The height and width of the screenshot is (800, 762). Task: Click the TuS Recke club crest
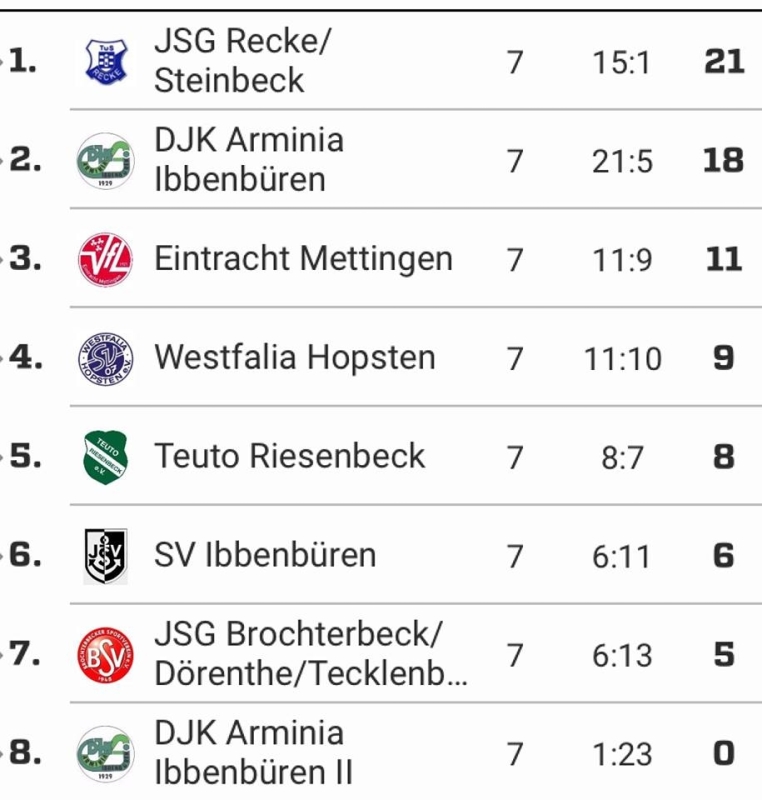[x=106, y=62]
